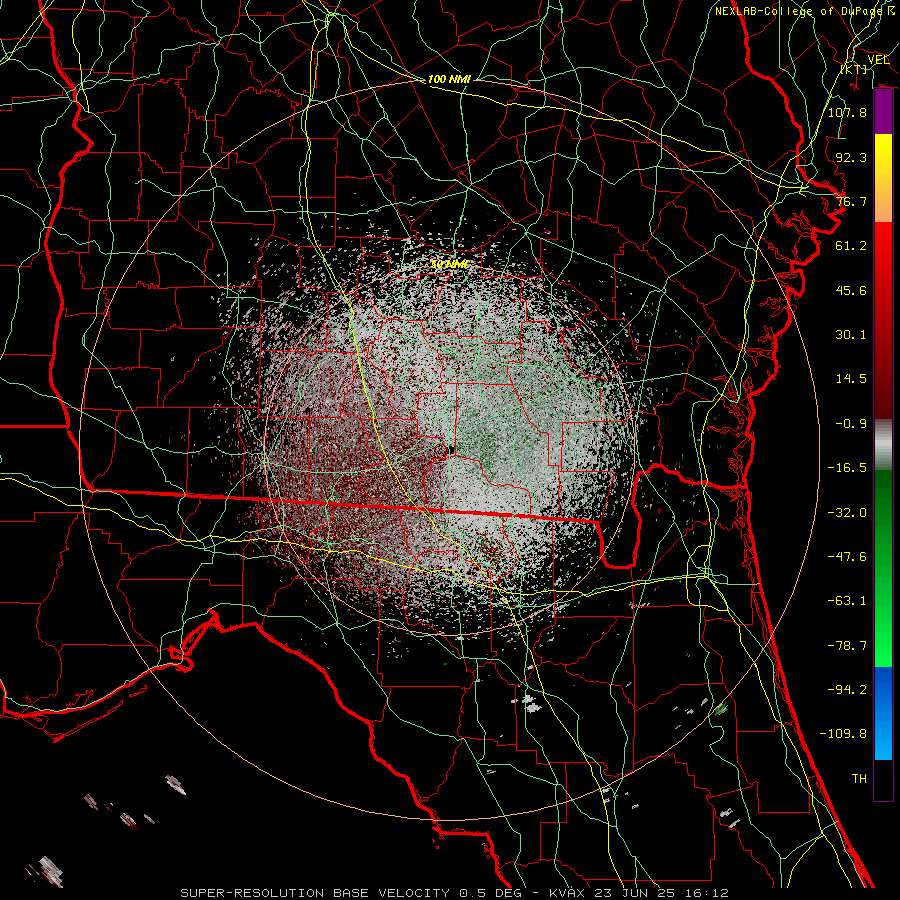
Task: Click the 76.7 velocity value
Action: (851, 201)
